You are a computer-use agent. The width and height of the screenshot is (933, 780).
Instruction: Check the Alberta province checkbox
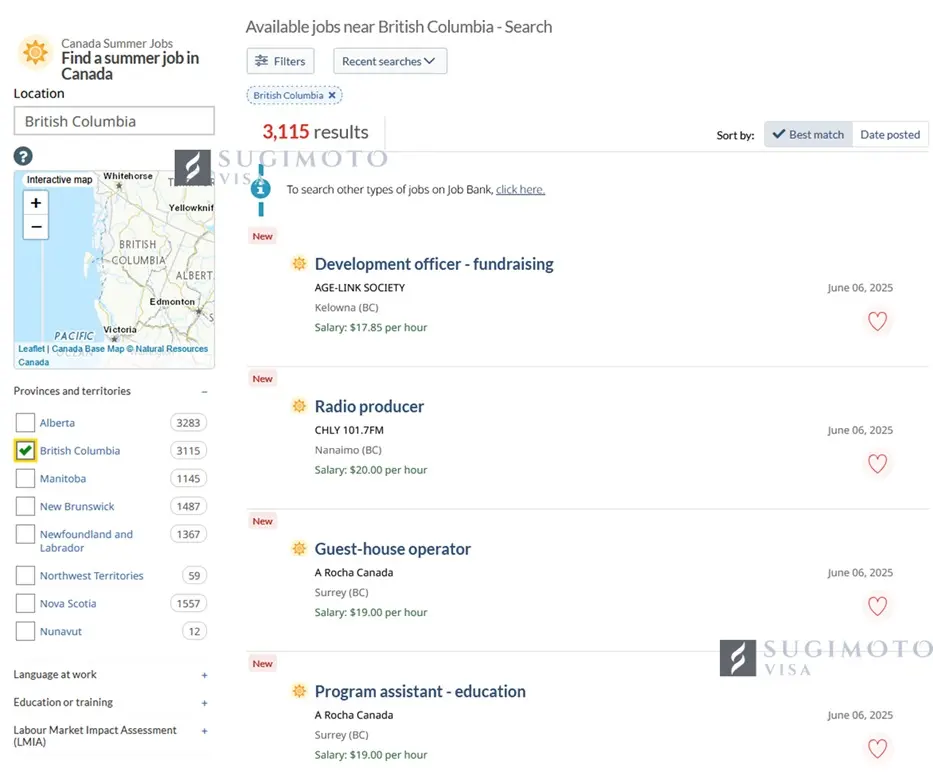pos(25,423)
